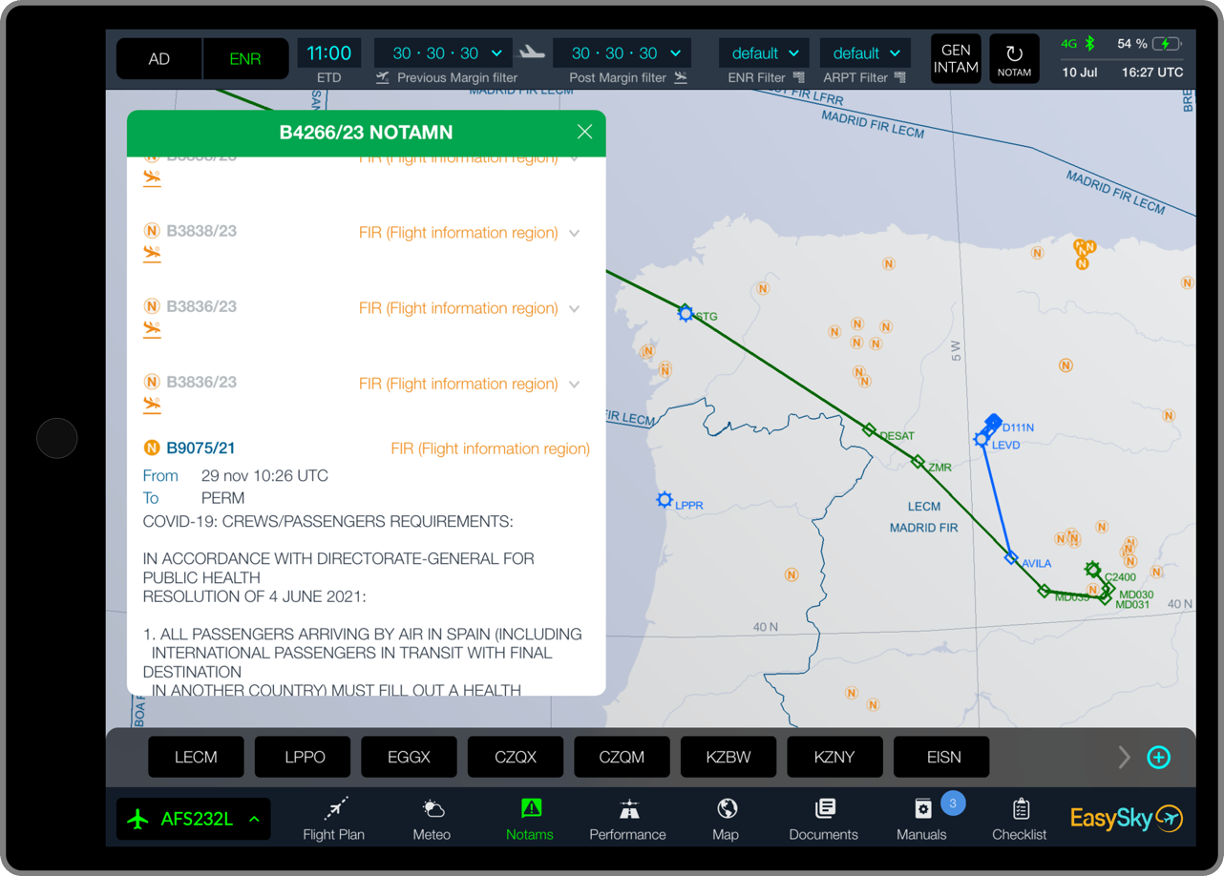Select the LECM FIR button
The image size is (1224, 876).
coord(196,757)
